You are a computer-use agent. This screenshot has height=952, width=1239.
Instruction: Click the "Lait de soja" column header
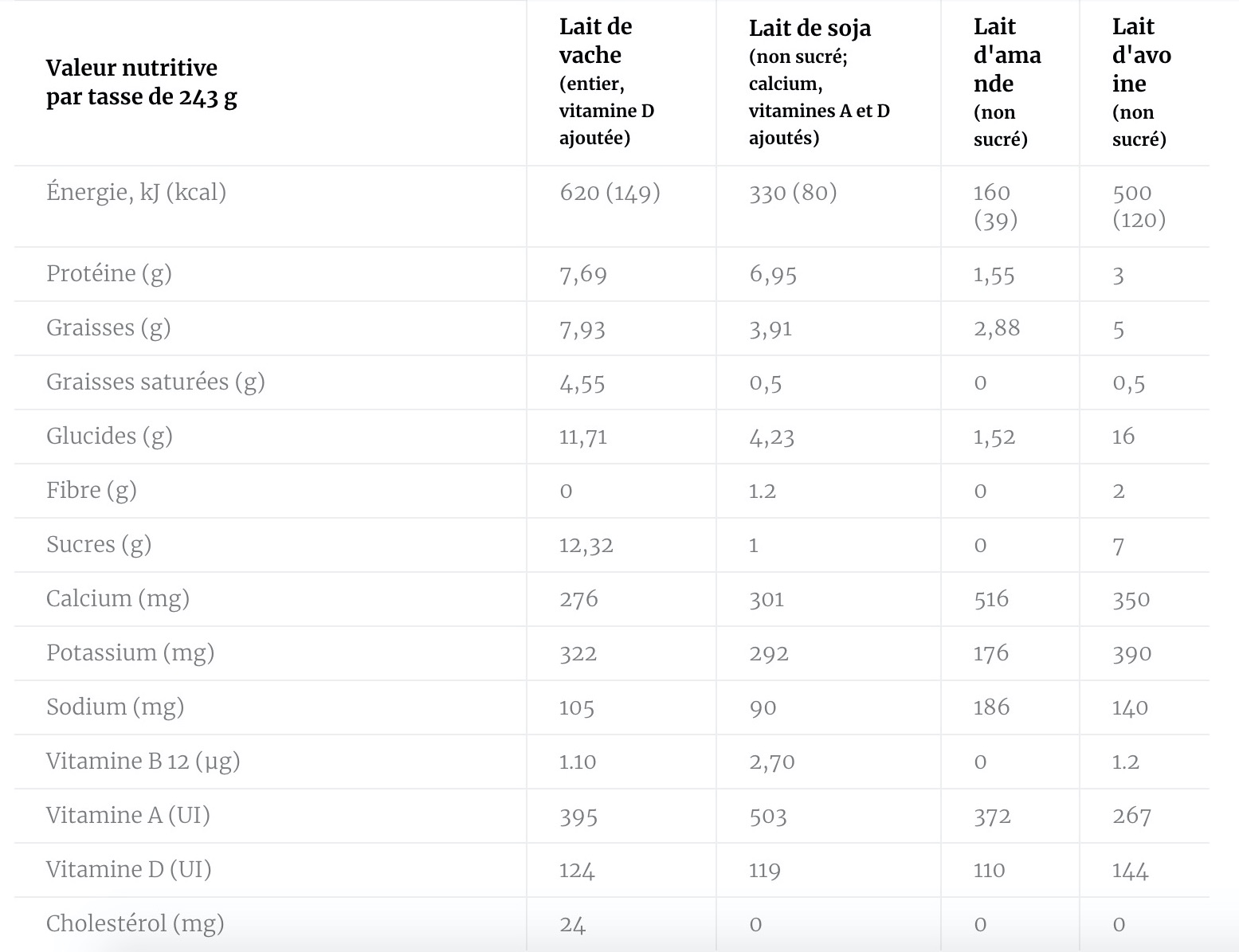[x=810, y=29]
